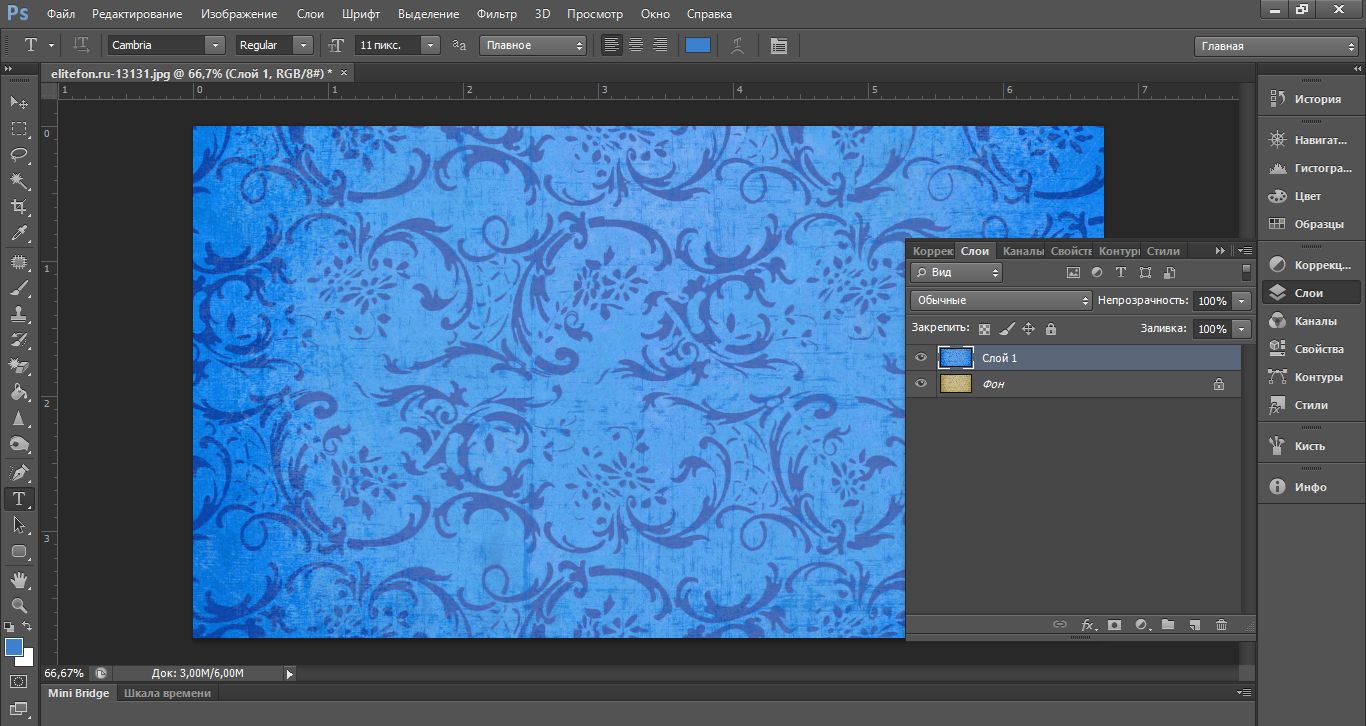Open the character and paragraph panels
The image size is (1366, 726).
[779, 45]
